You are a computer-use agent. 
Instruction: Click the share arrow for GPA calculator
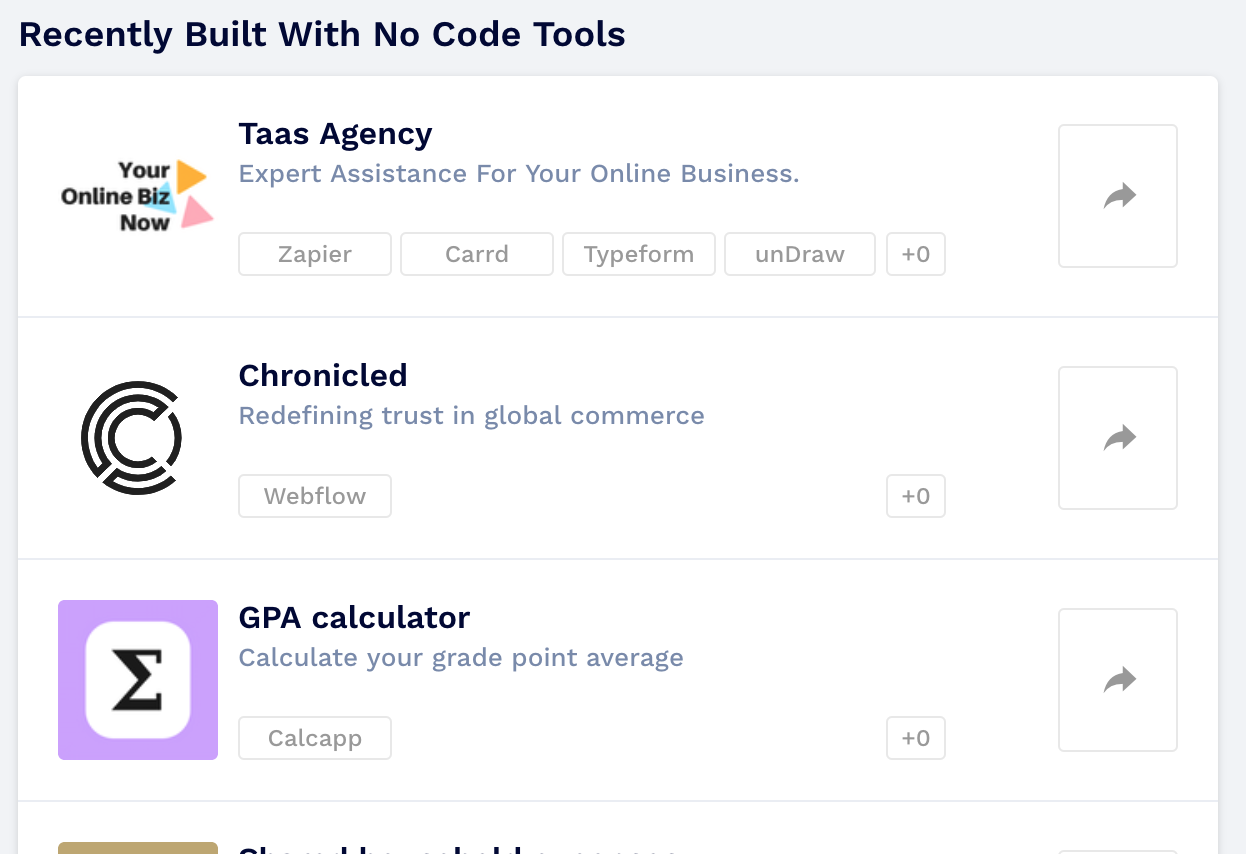[1118, 680]
